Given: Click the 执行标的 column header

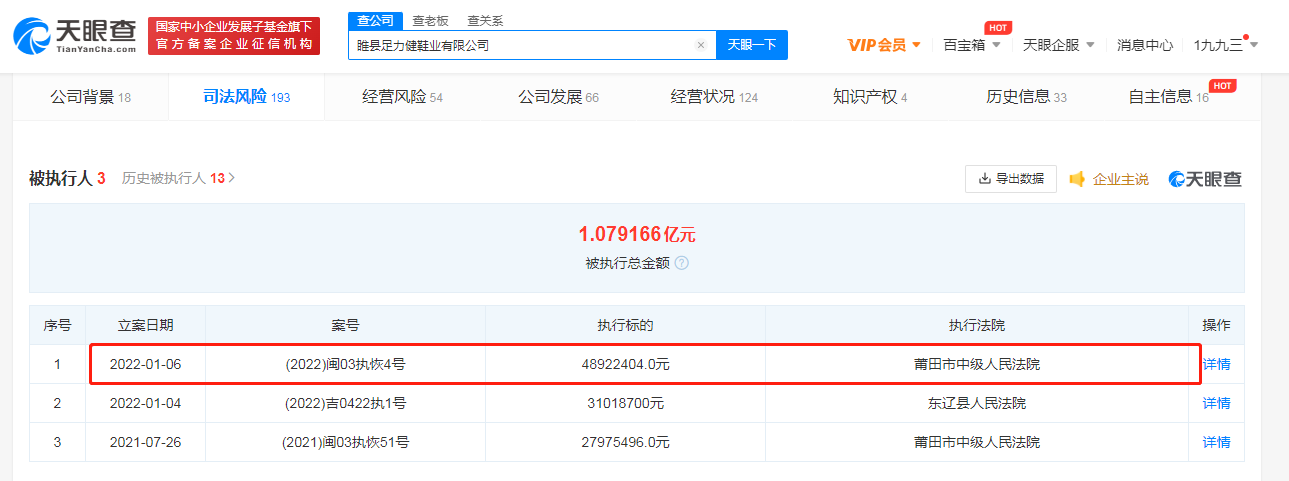Looking at the screenshot, I should pyautogui.click(x=625, y=326).
